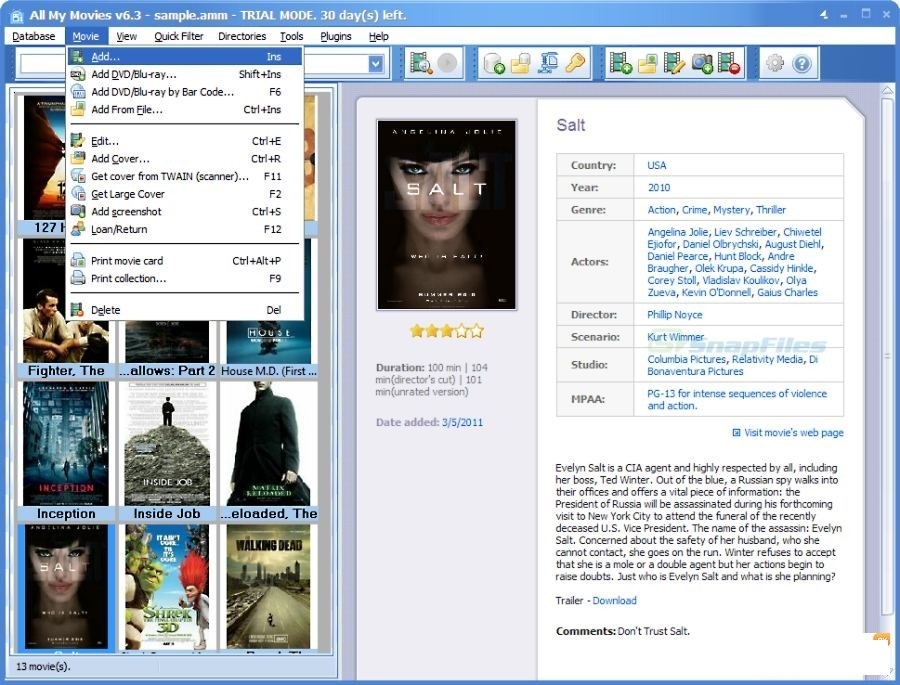
Task: Open the Quick Filter menu
Action: (x=178, y=36)
